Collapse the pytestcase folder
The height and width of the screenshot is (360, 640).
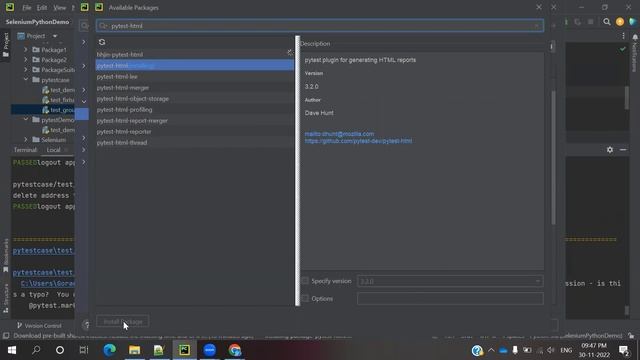click(x=26, y=80)
